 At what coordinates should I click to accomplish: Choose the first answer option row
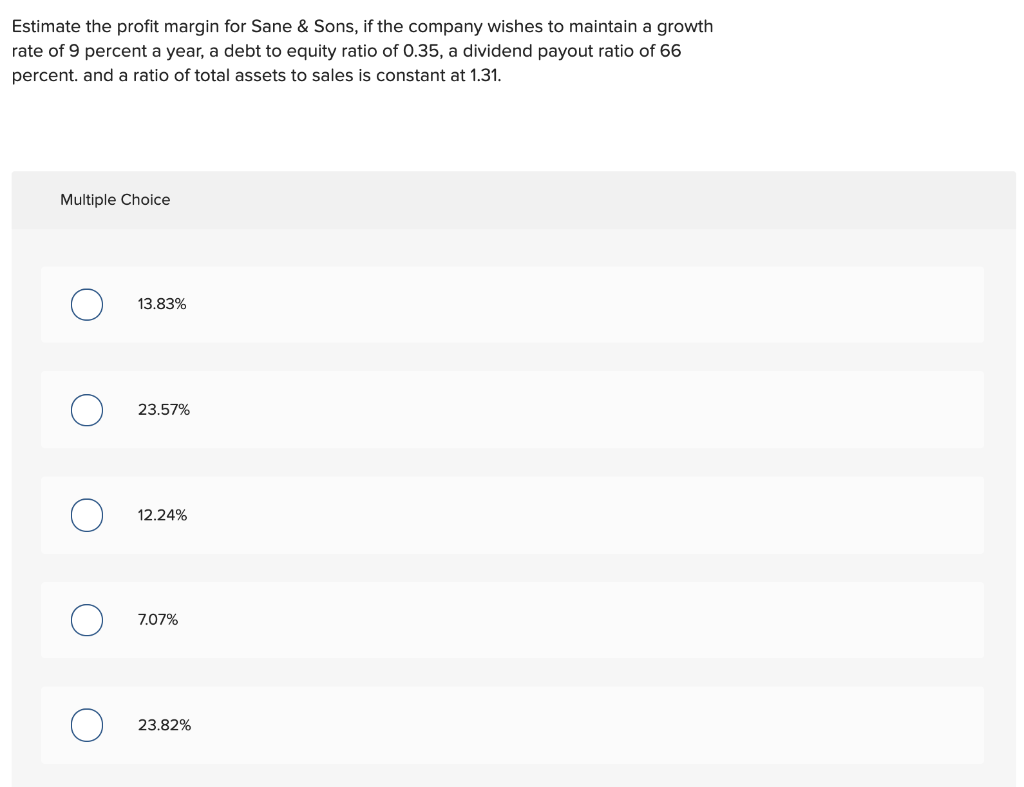[512, 304]
